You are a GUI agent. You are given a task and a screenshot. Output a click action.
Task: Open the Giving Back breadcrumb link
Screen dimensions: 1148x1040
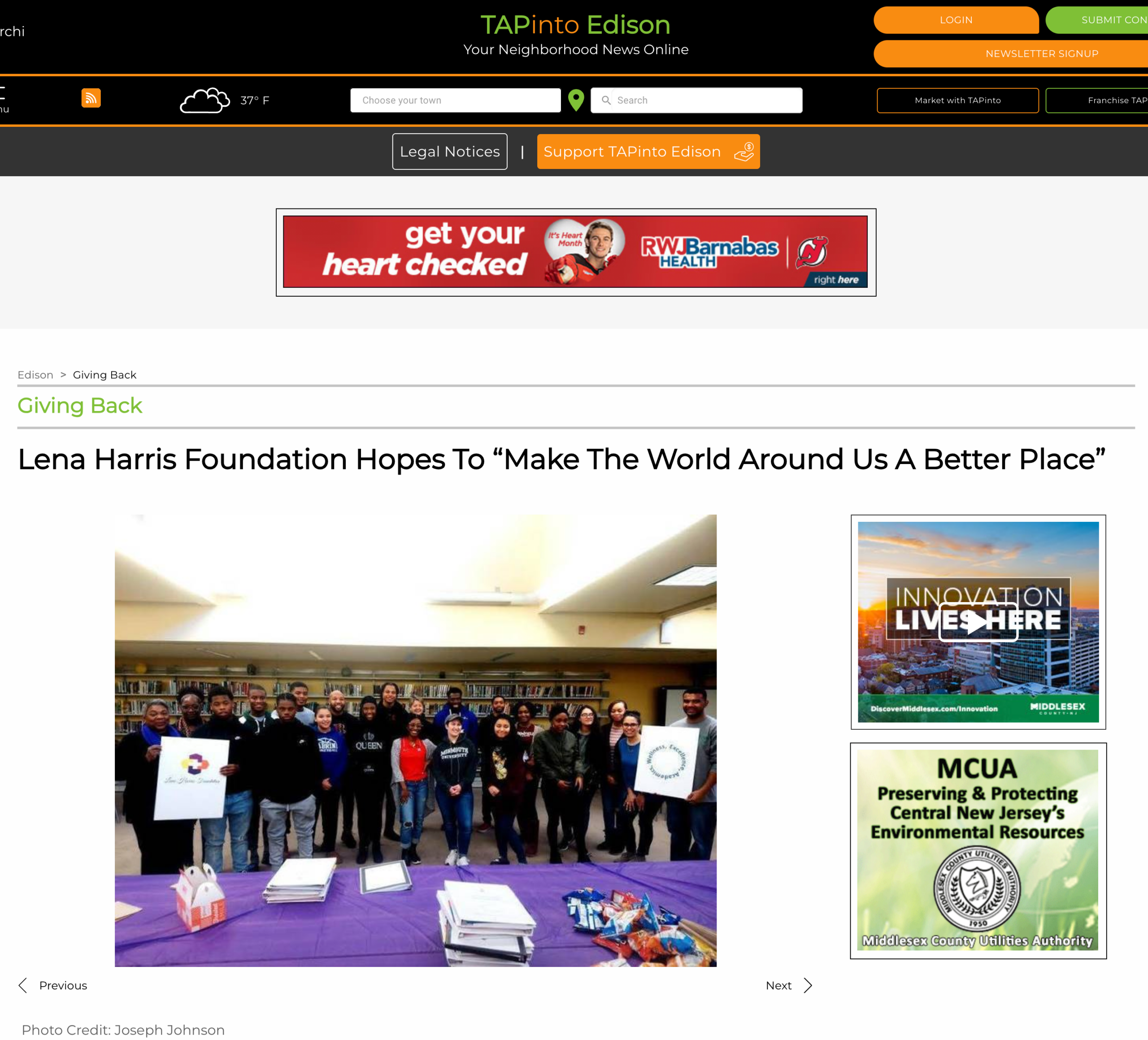[105, 375]
